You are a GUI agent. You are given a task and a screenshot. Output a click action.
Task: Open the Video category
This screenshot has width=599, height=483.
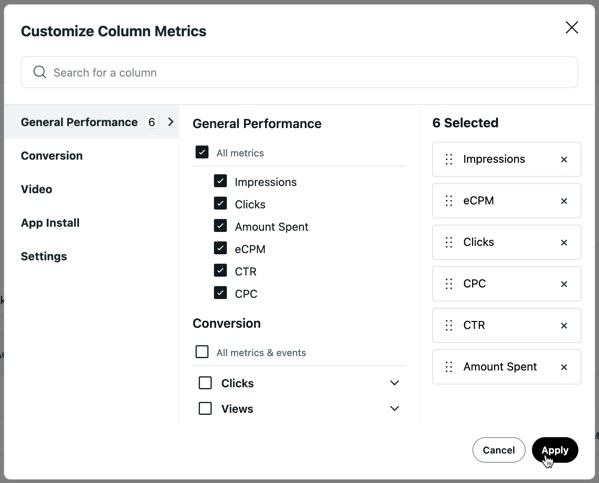(x=37, y=189)
